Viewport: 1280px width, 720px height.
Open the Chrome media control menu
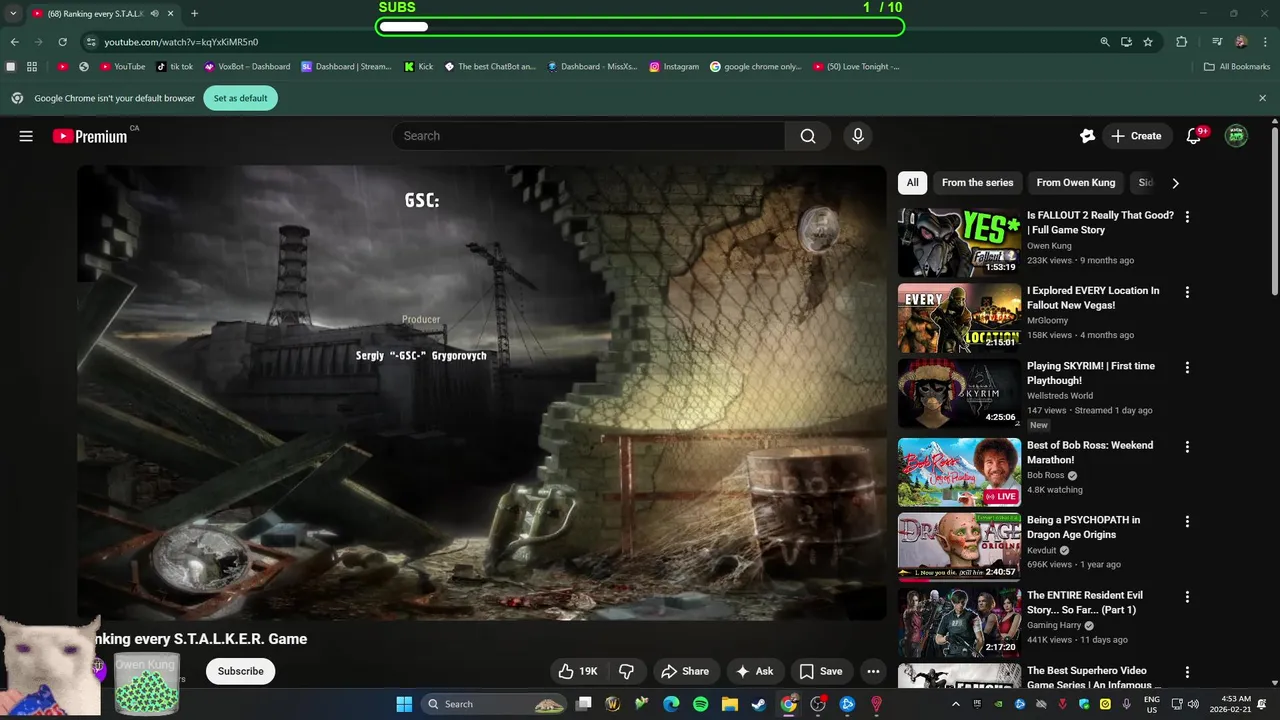[x=1217, y=42]
